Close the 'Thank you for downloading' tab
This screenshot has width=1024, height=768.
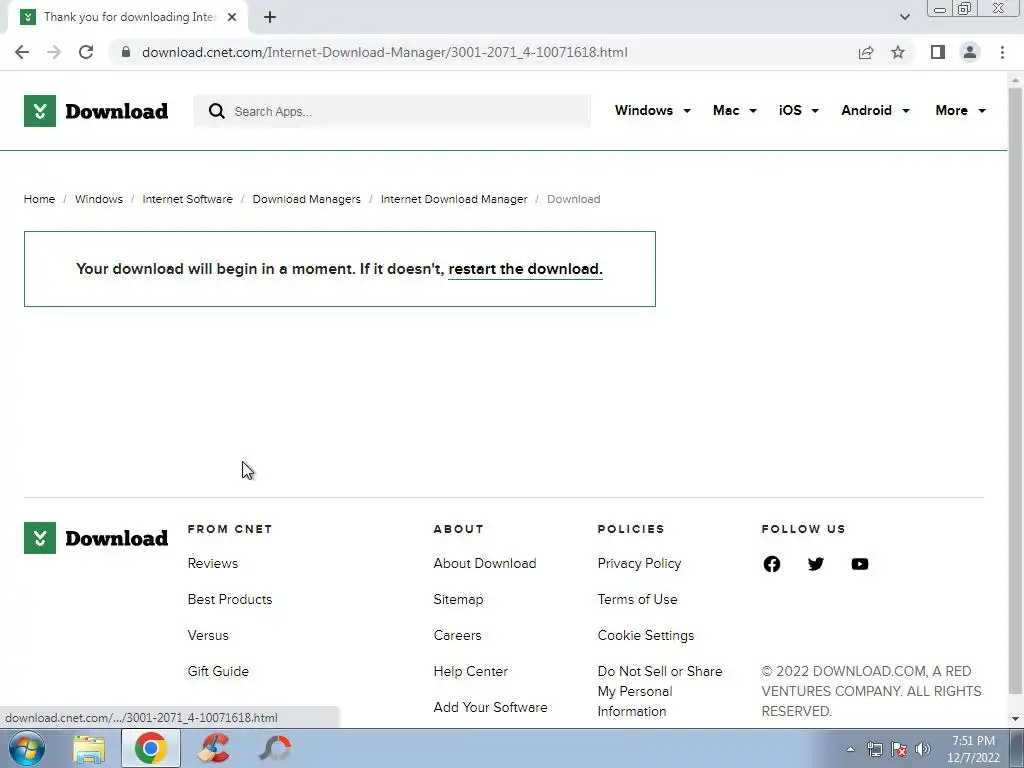232,18
